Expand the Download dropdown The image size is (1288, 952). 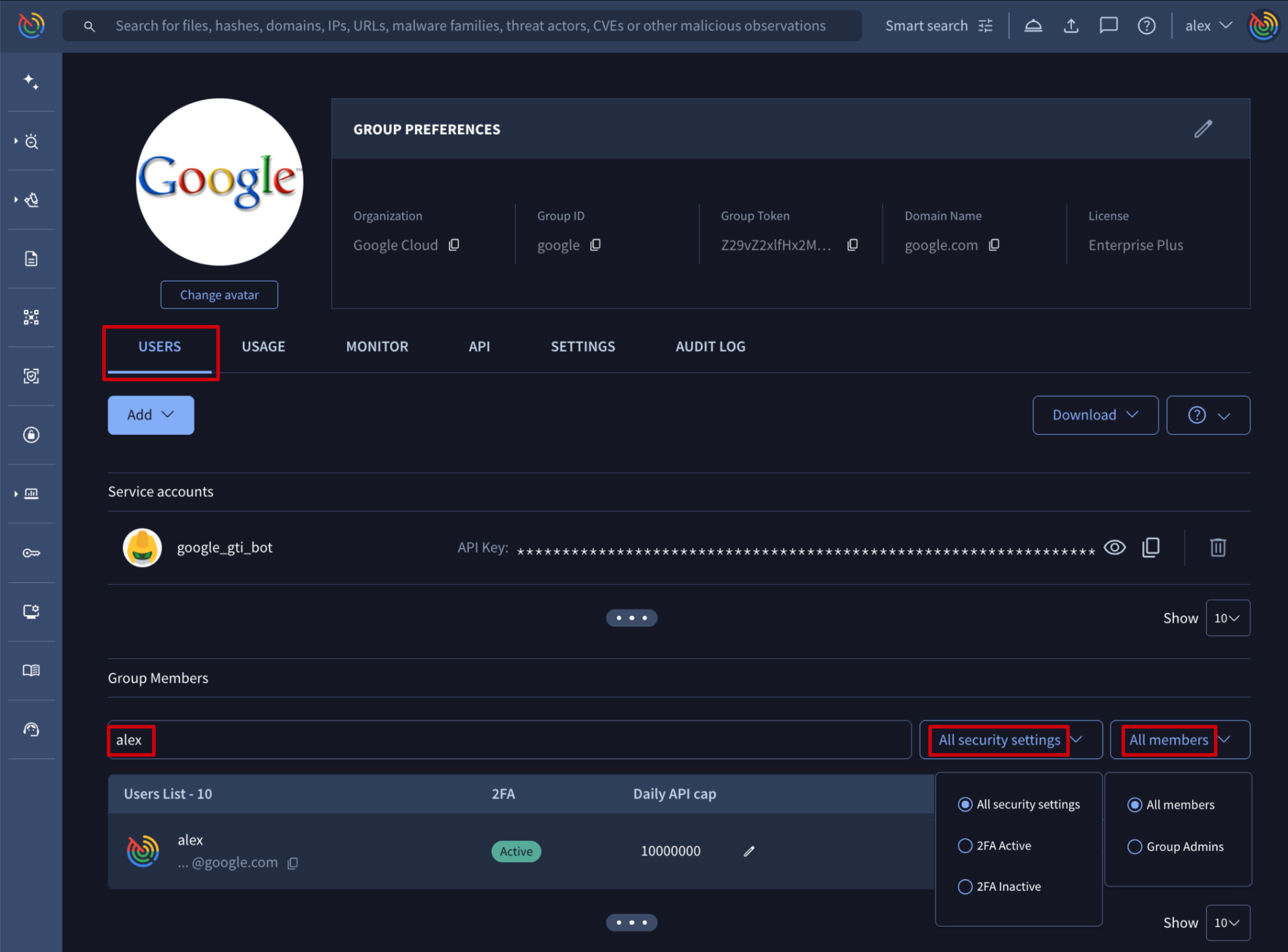pyautogui.click(x=1095, y=415)
